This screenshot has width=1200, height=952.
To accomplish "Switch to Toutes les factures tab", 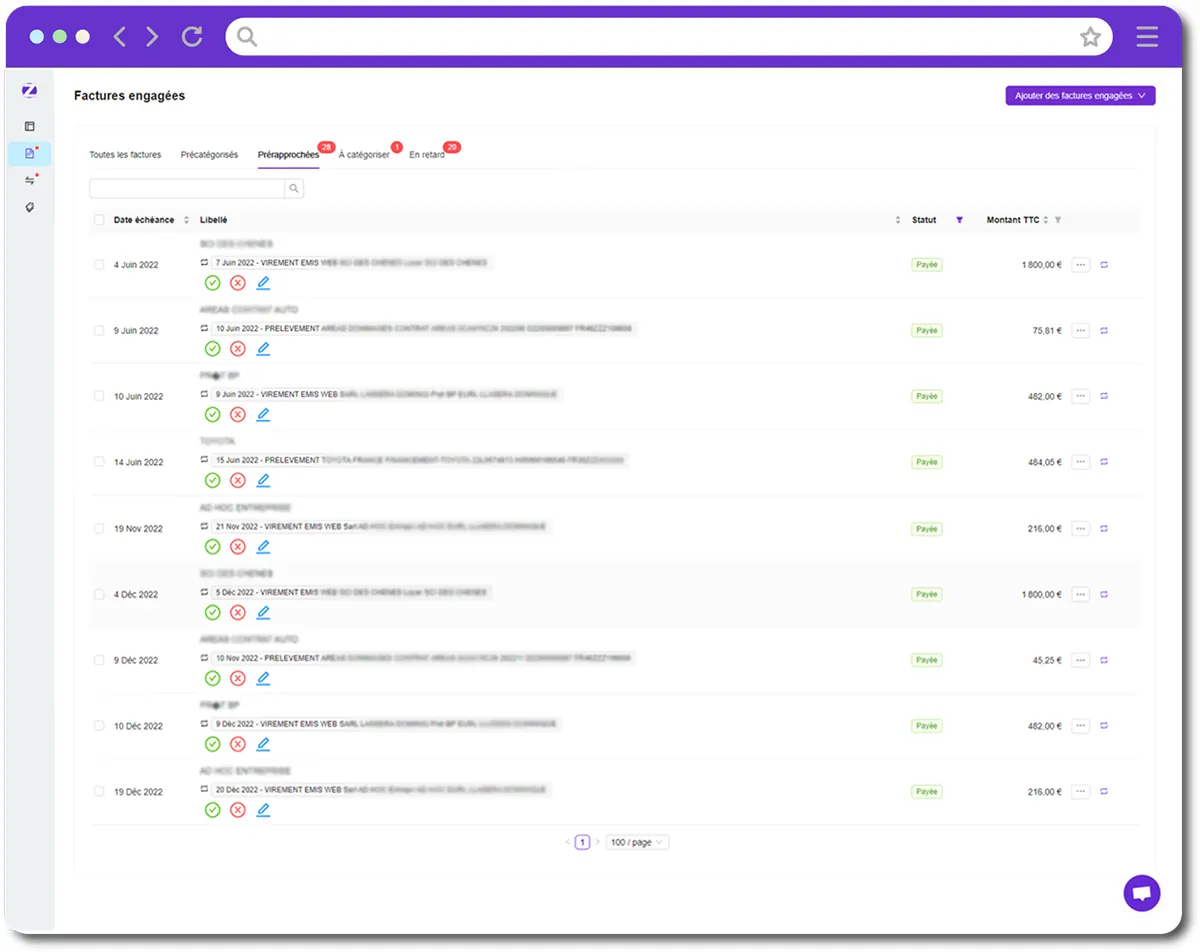I will pos(125,155).
